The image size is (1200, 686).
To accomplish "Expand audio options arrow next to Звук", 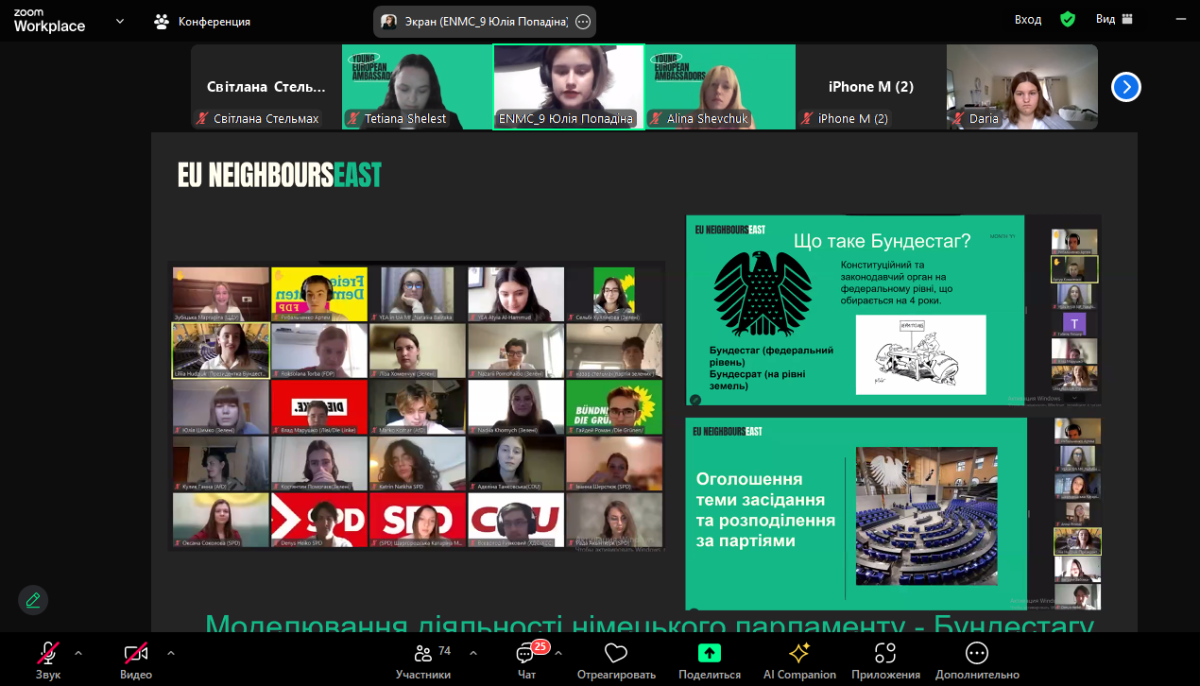I will coord(78,653).
